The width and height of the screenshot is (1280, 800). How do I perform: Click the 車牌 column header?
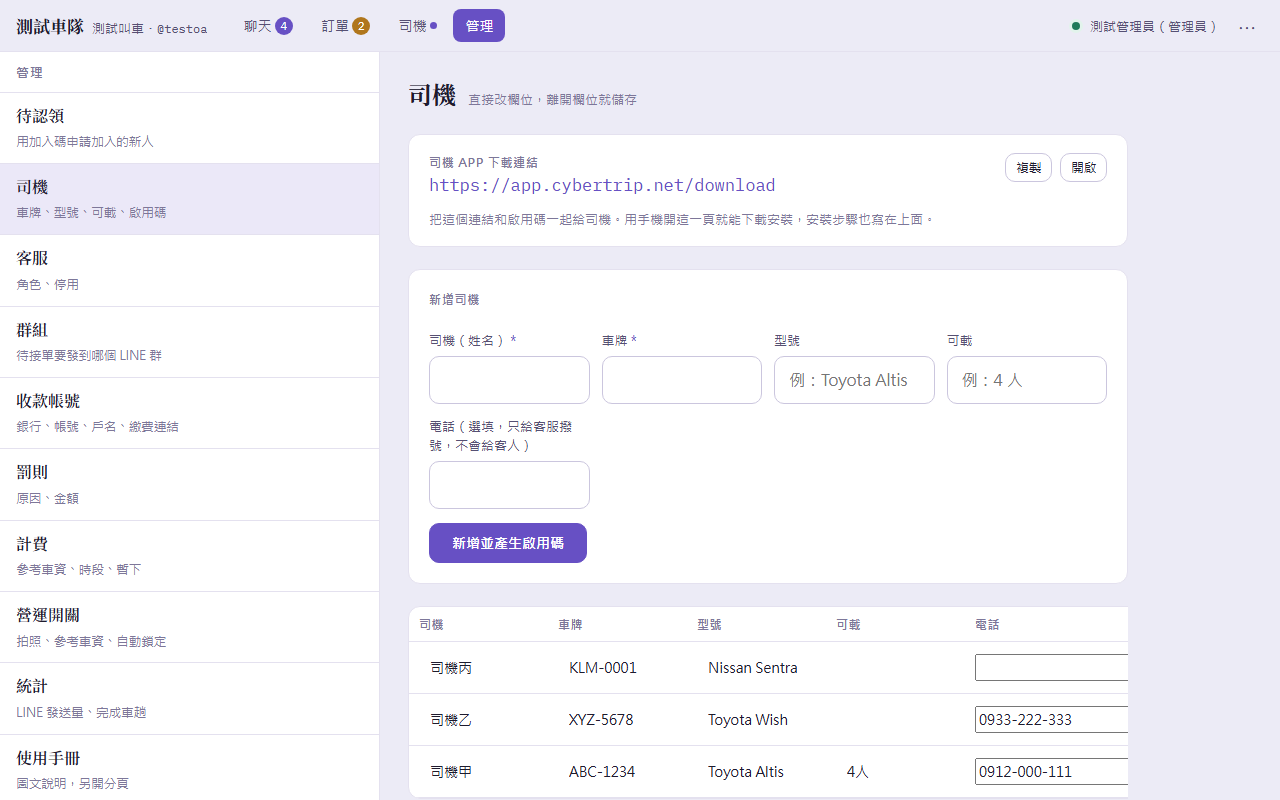pyautogui.click(x=570, y=624)
